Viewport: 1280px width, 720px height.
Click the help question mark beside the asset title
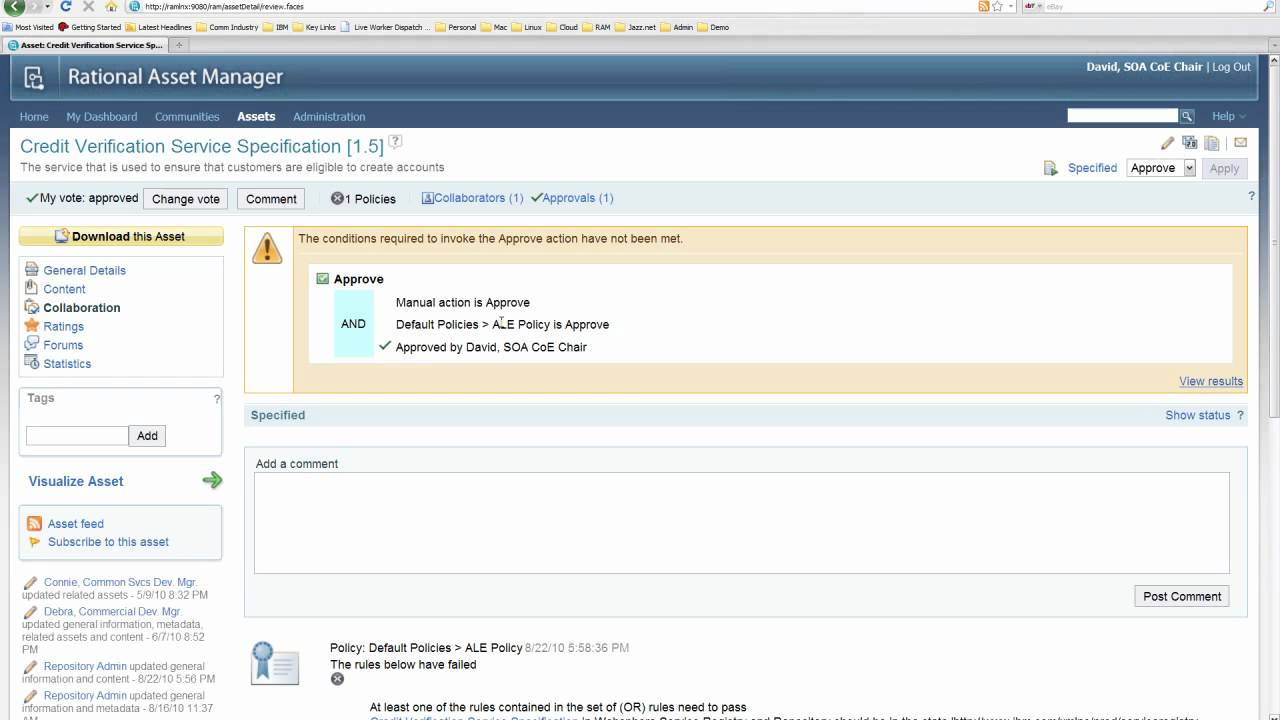click(395, 142)
